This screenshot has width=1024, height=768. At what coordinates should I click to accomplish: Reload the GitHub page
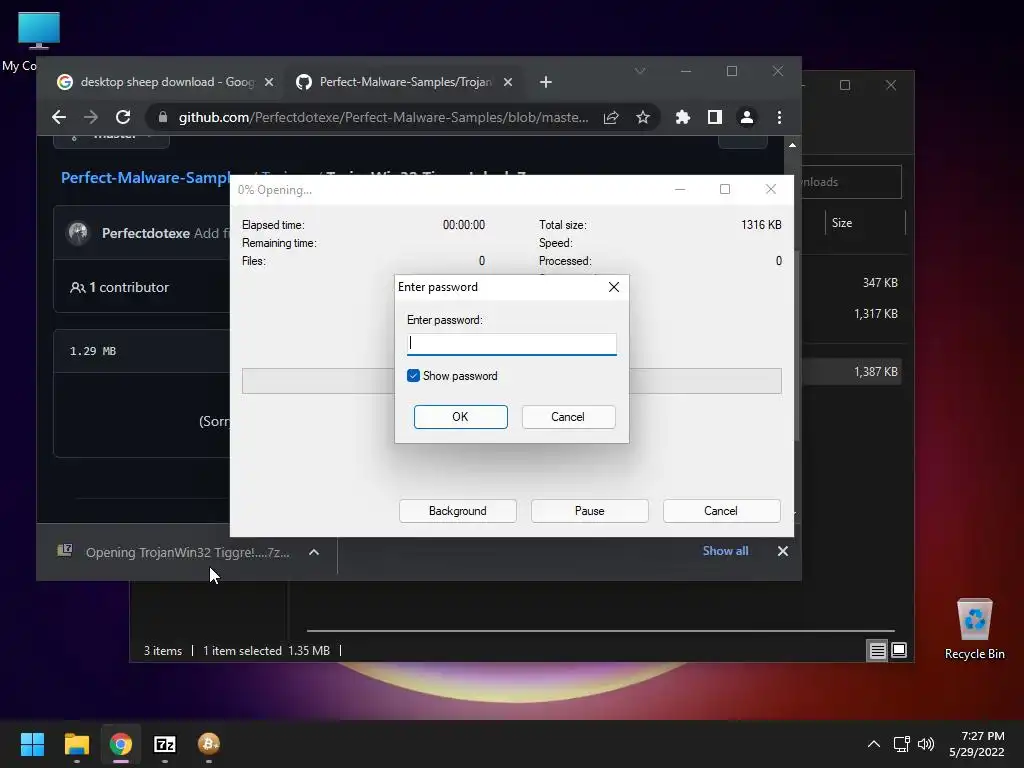click(123, 117)
